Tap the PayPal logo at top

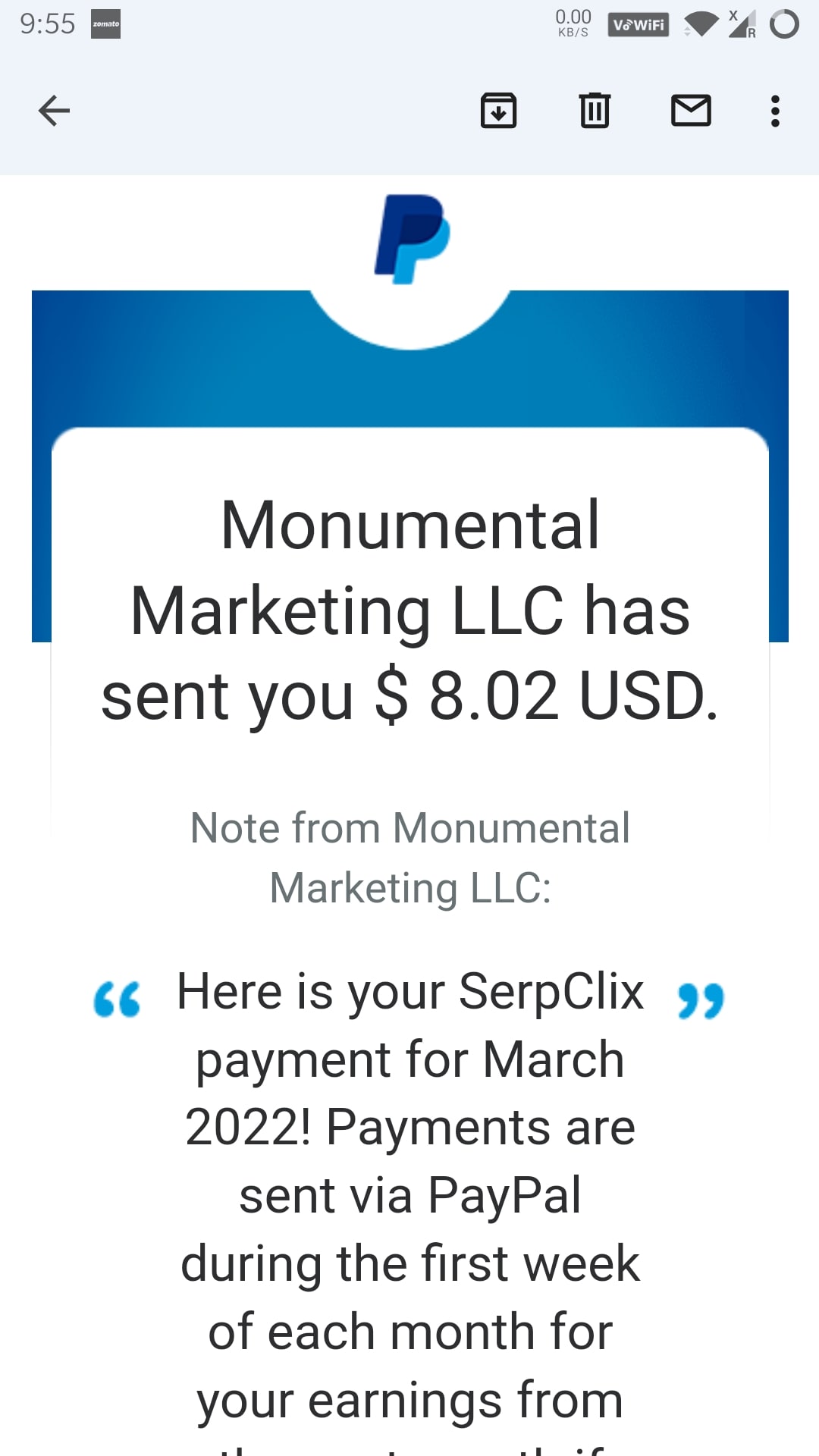tap(412, 239)
